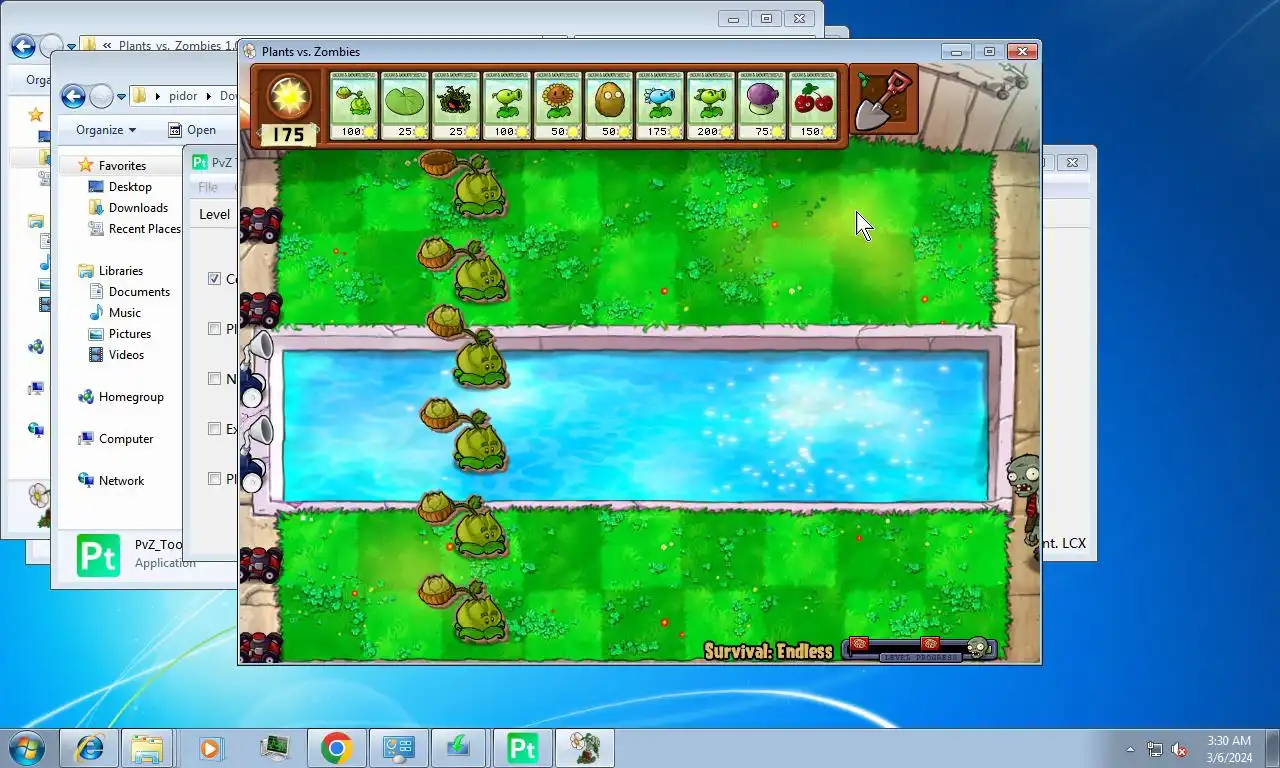
Task: Open Internet Explorer from the taskbar
Action: pos(88,748)
